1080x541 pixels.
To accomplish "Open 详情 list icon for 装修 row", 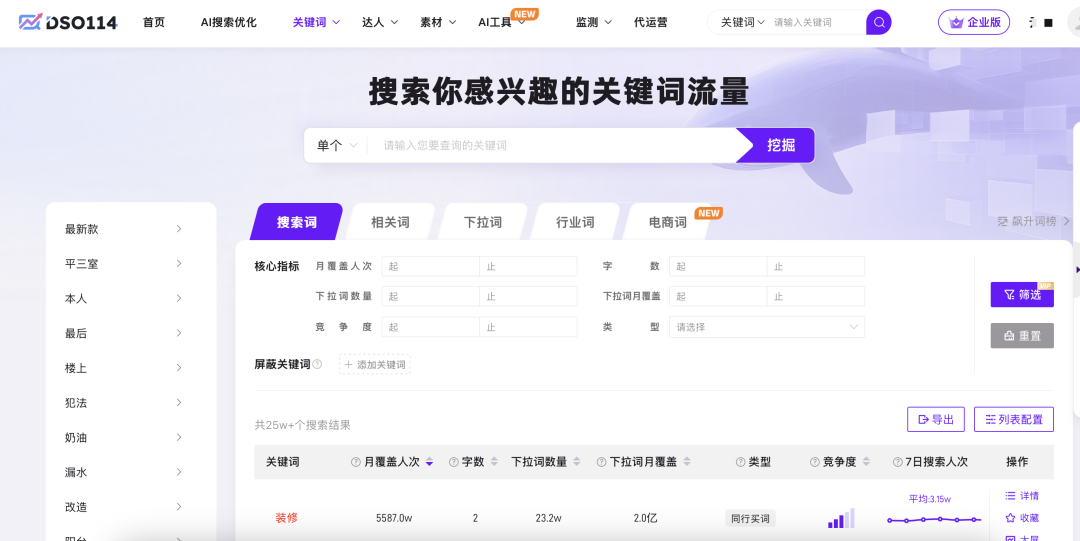I will [x=1010, y=496].
